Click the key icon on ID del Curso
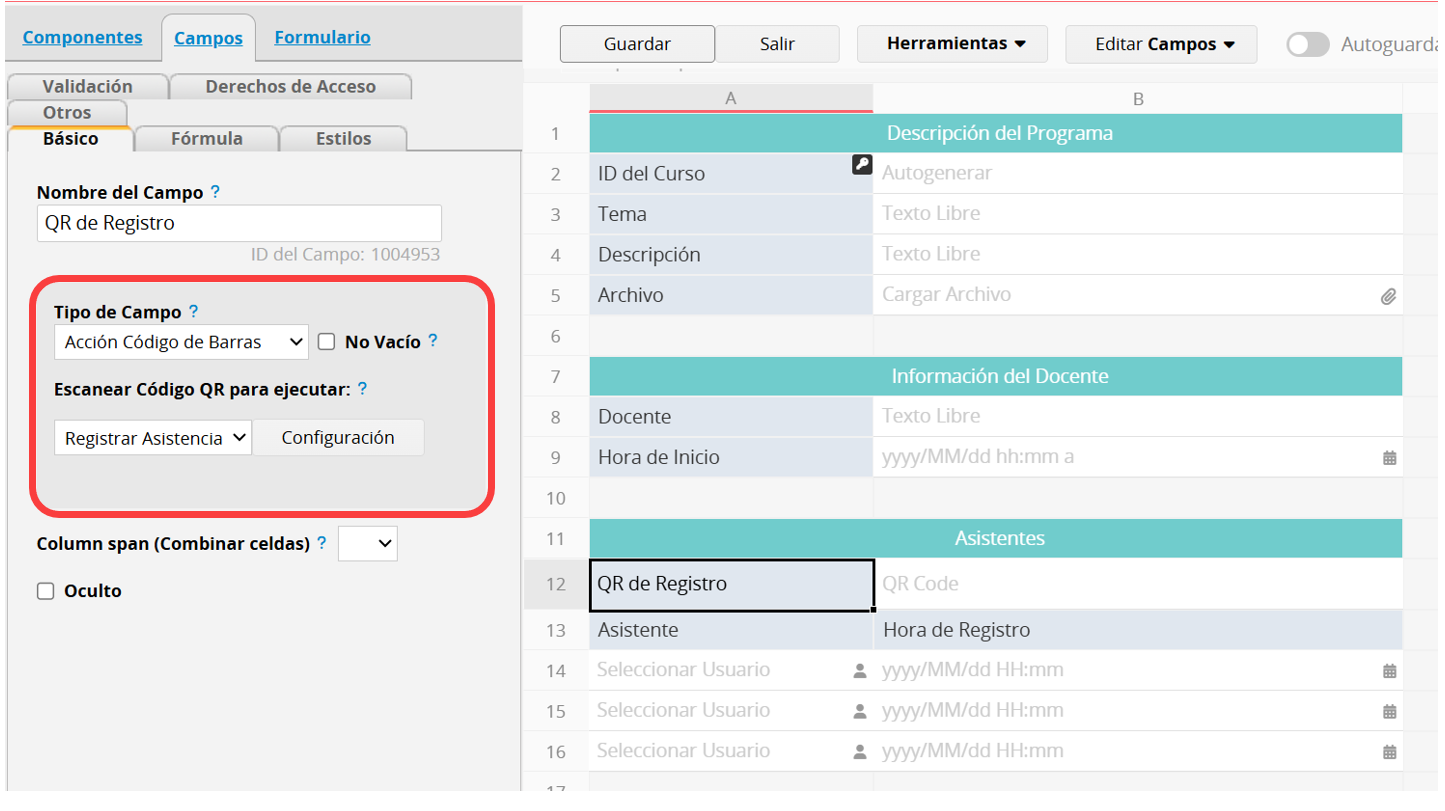 tap(861, 165)
